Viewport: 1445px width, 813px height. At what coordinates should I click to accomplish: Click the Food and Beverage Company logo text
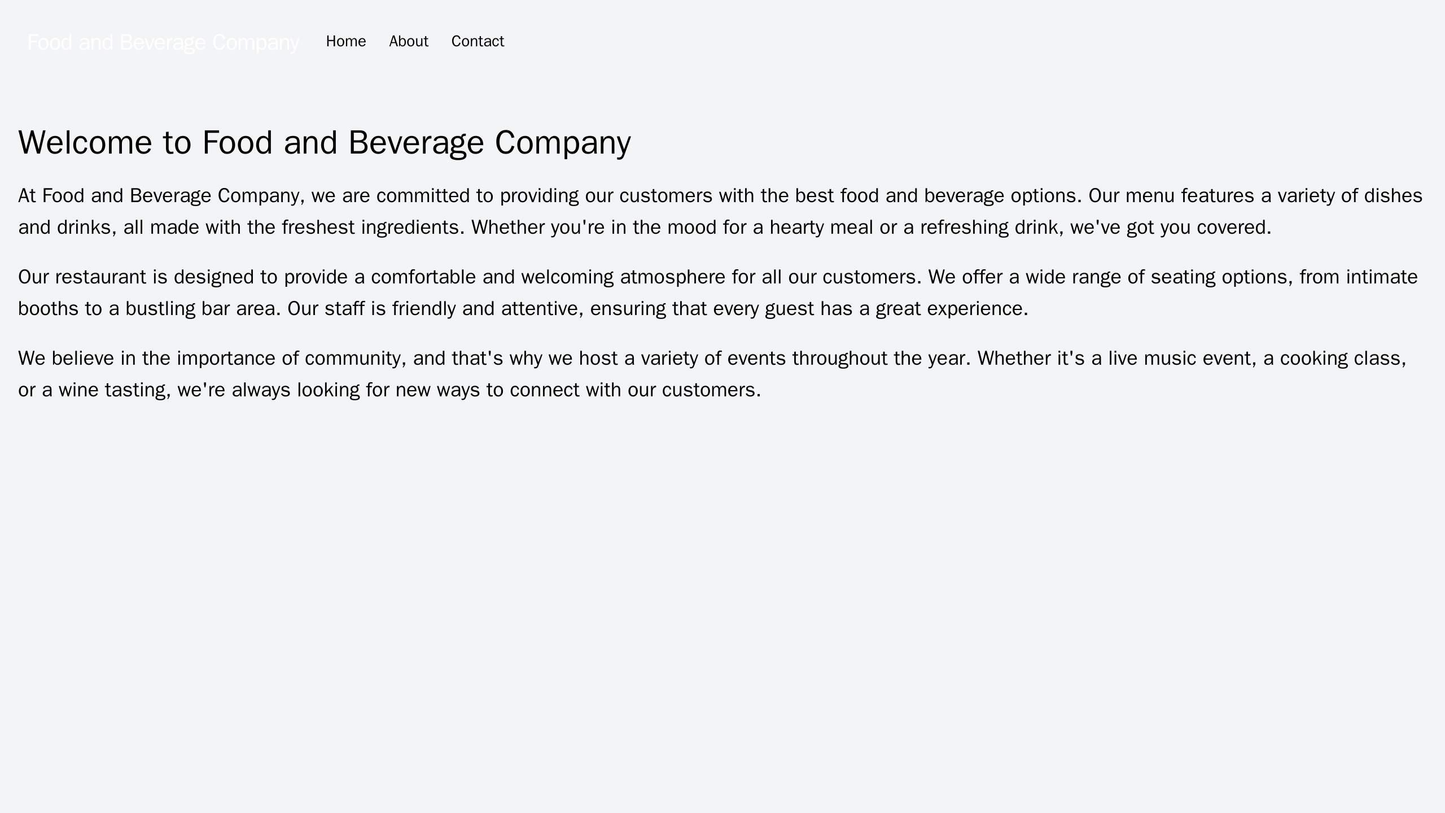pos(159,41)
